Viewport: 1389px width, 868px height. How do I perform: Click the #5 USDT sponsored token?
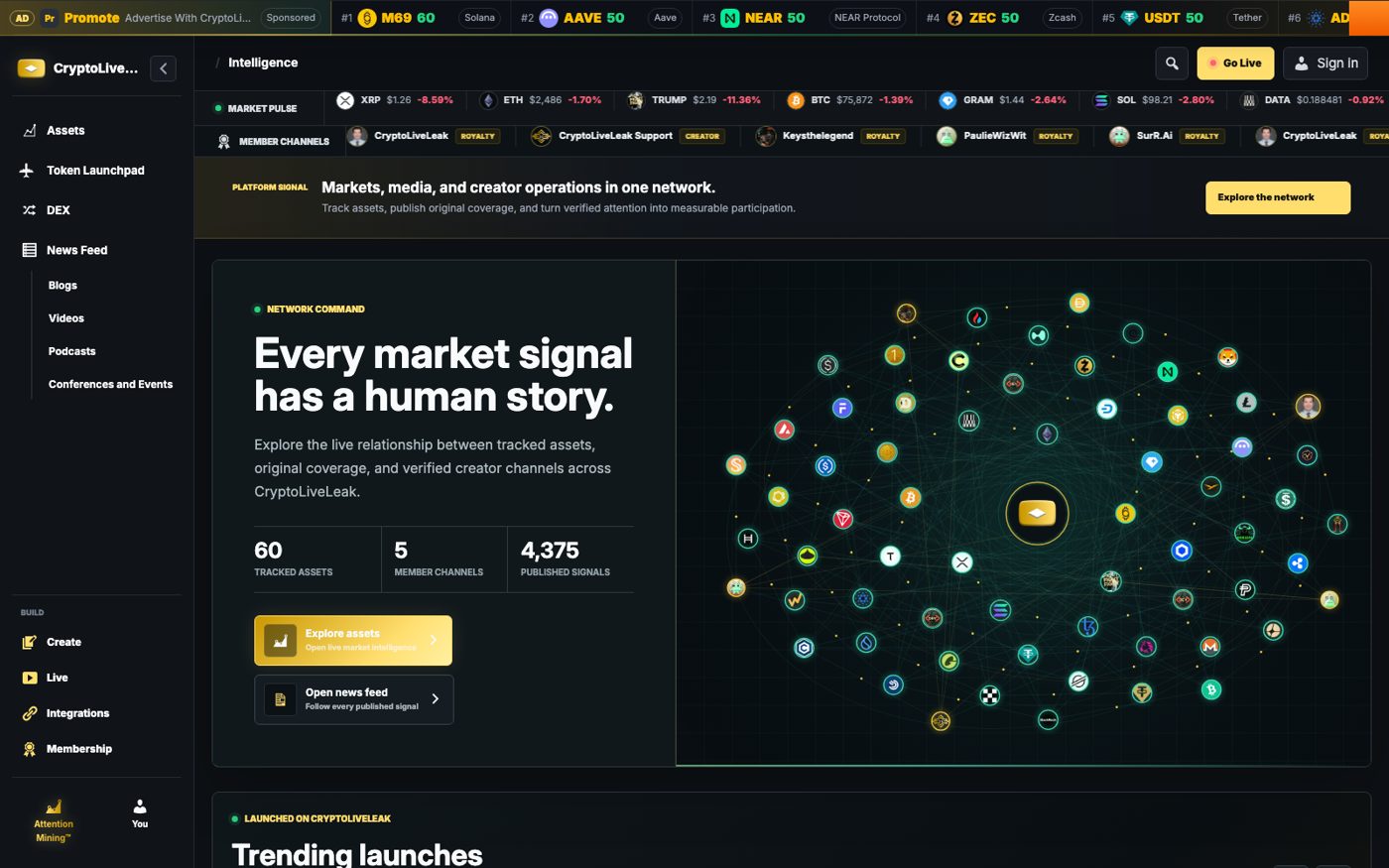click(1185, 18)
